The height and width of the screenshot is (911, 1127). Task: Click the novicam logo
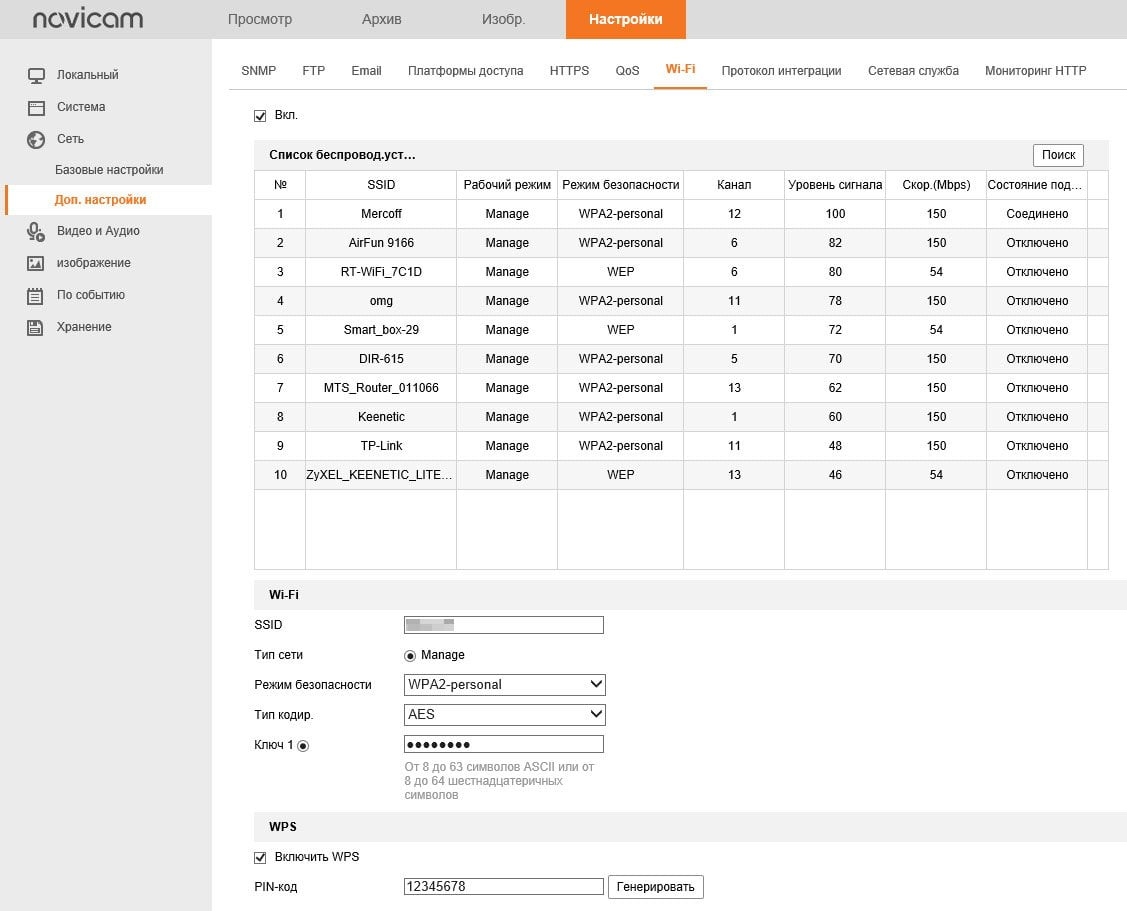(x=88, y=19)
